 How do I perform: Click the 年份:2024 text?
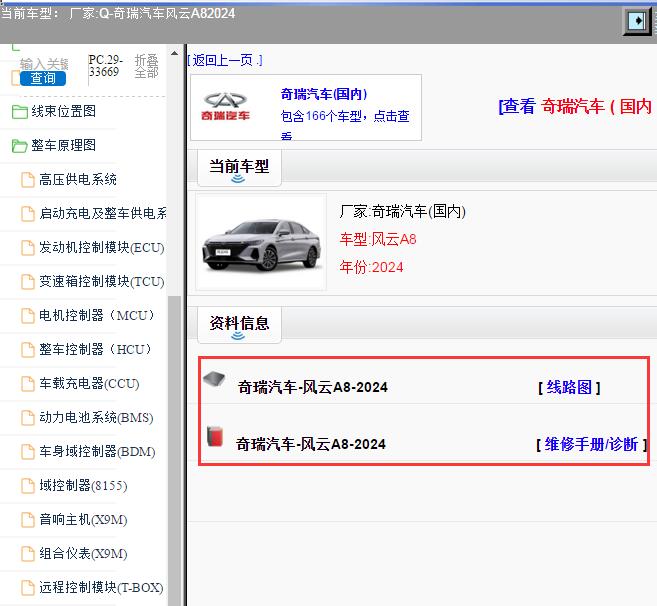(371, 267)
